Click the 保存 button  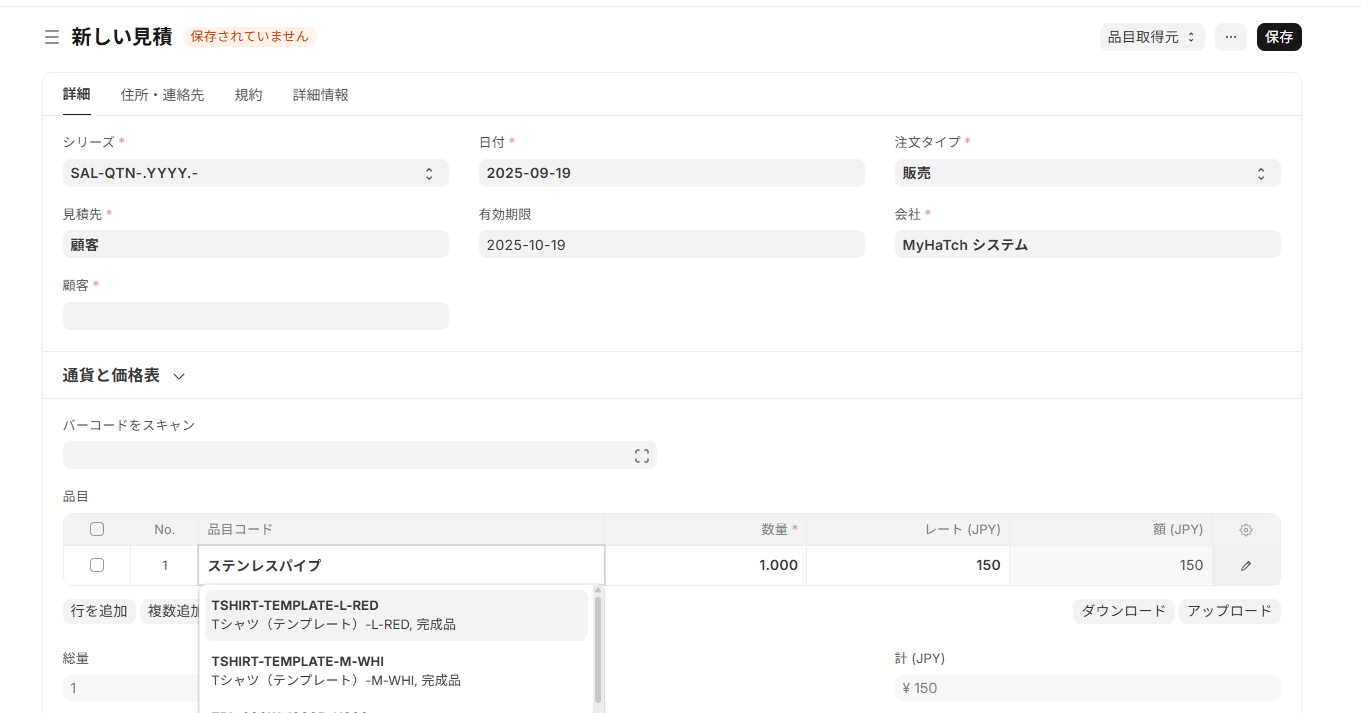point(1279,36)
